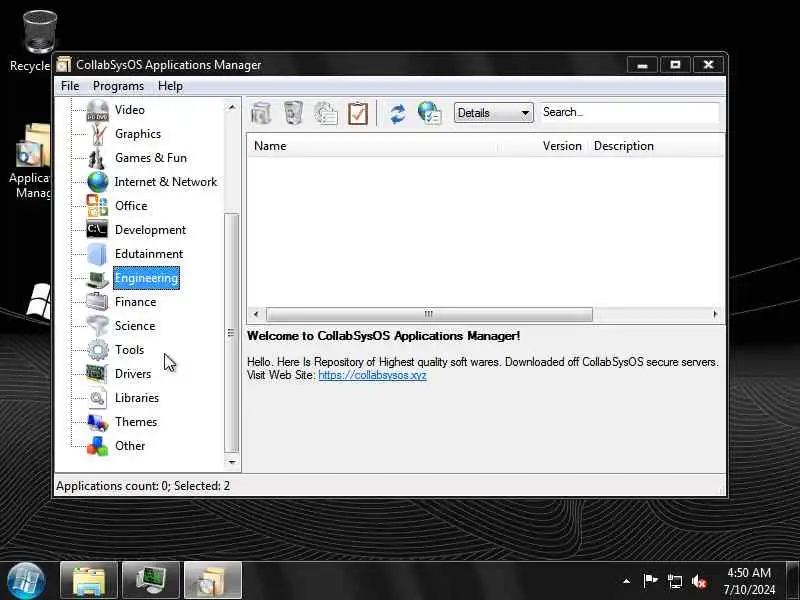Select the Themes category icon
The width and height of the screenshot is (800, 600).
coord(97,422)
